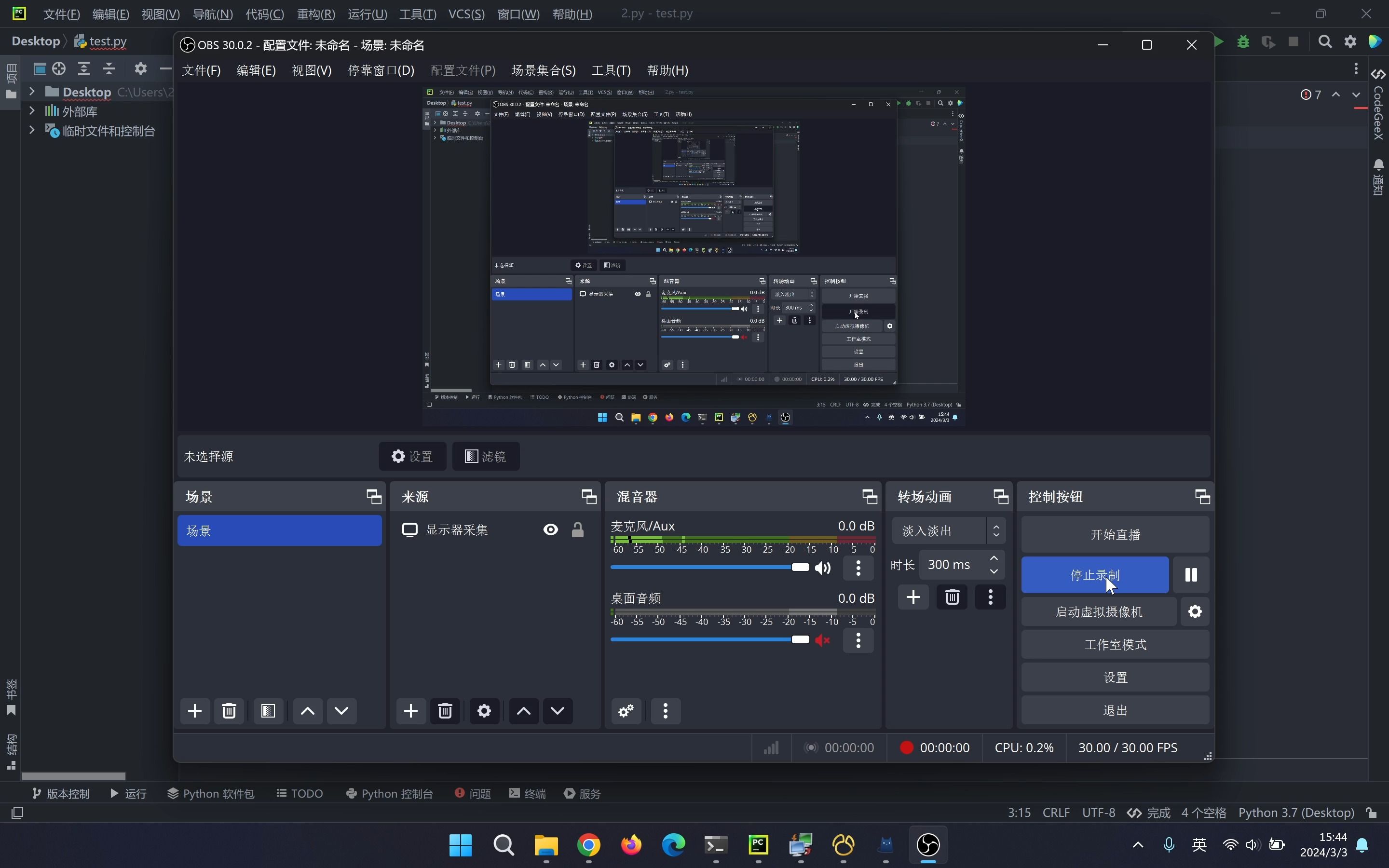This screenshot has width=1389, height=868.
Task: Expand the 外部库 tree node
Action: click(x=32, y=111)
